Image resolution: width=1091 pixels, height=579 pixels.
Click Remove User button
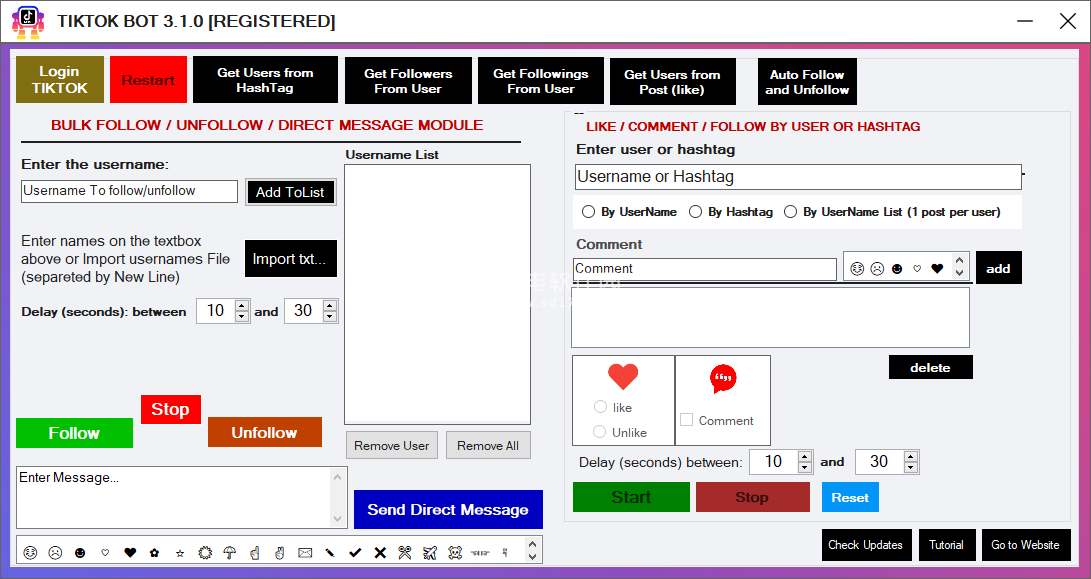(x=392, y=445)
